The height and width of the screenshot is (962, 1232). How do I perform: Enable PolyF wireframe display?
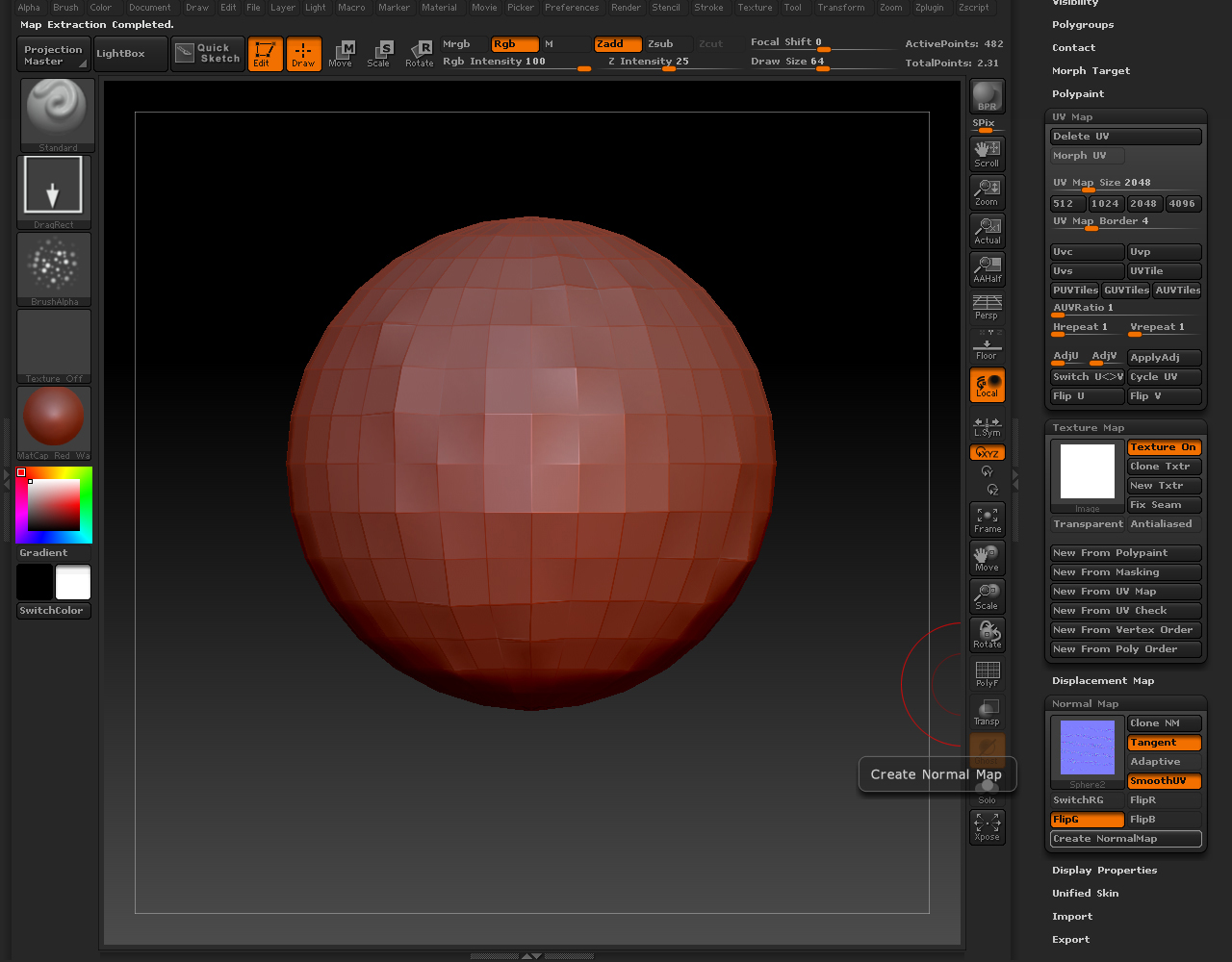[987, 672]
